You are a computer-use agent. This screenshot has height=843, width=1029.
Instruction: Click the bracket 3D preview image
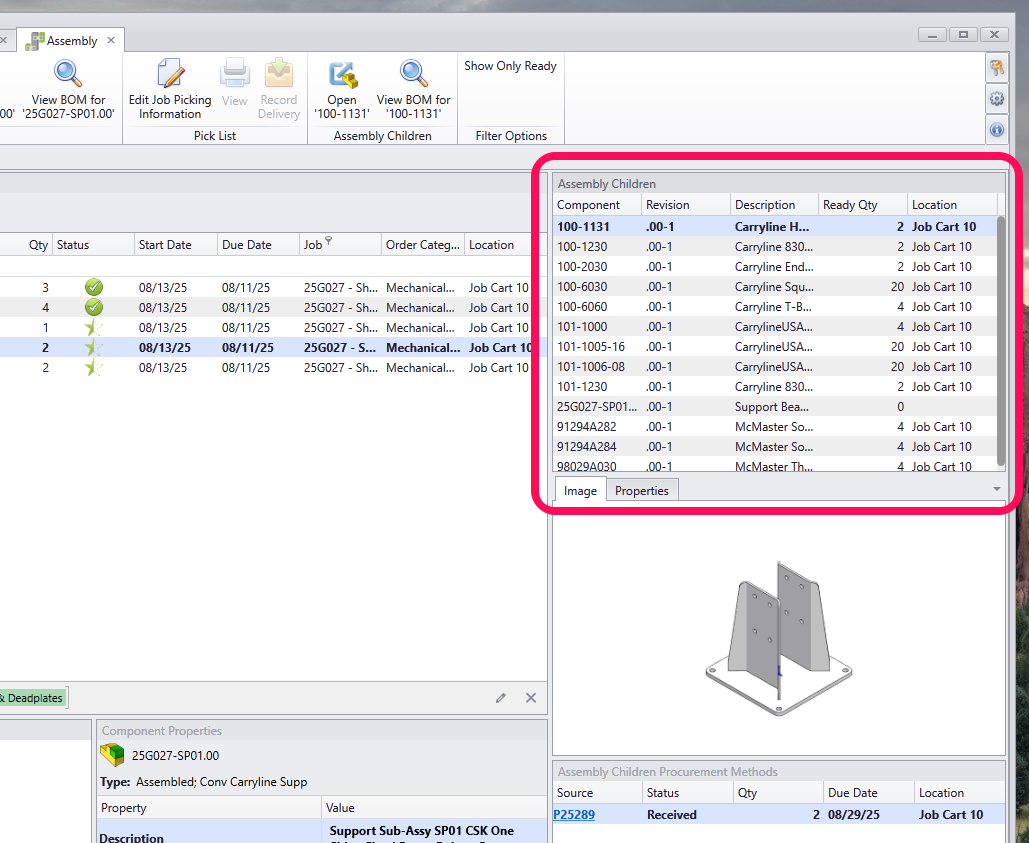[x=777, y=638]
